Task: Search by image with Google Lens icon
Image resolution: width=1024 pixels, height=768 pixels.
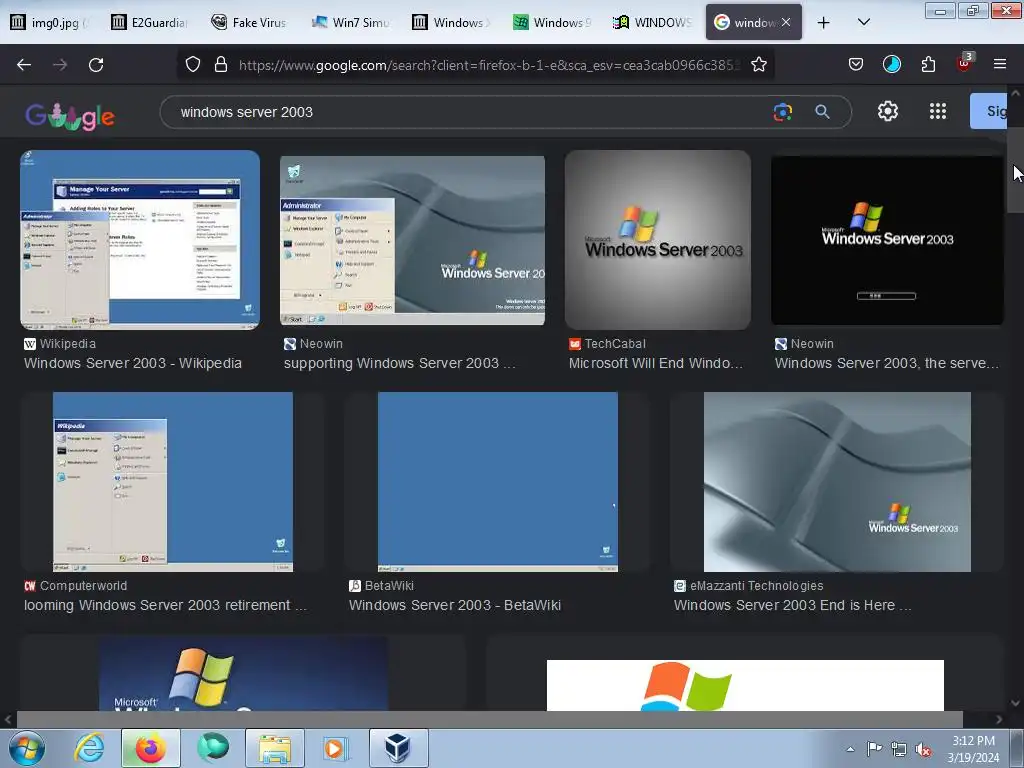Action: pos(782,112)
